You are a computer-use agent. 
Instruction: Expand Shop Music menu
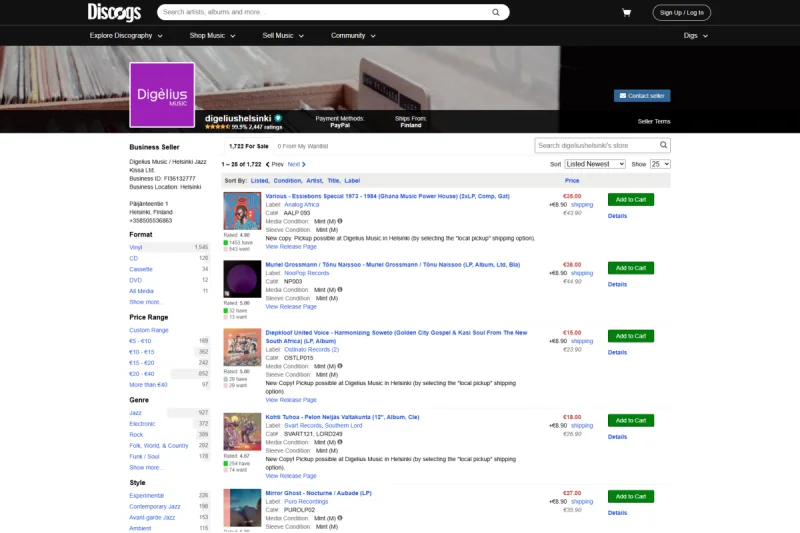pyautogui.click(x=212, y=36)
